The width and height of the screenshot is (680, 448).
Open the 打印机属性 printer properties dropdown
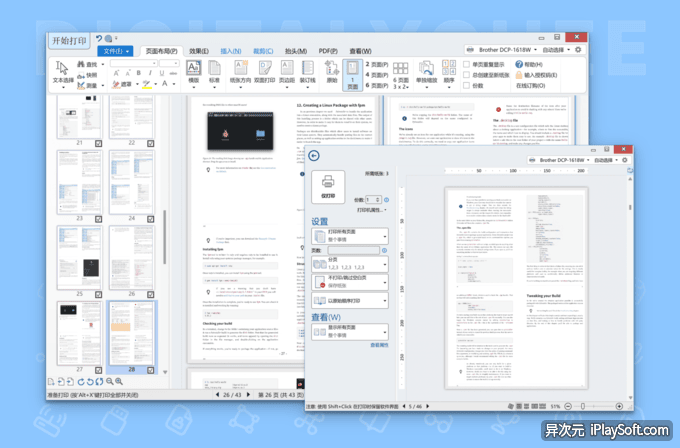coord(372,210)
